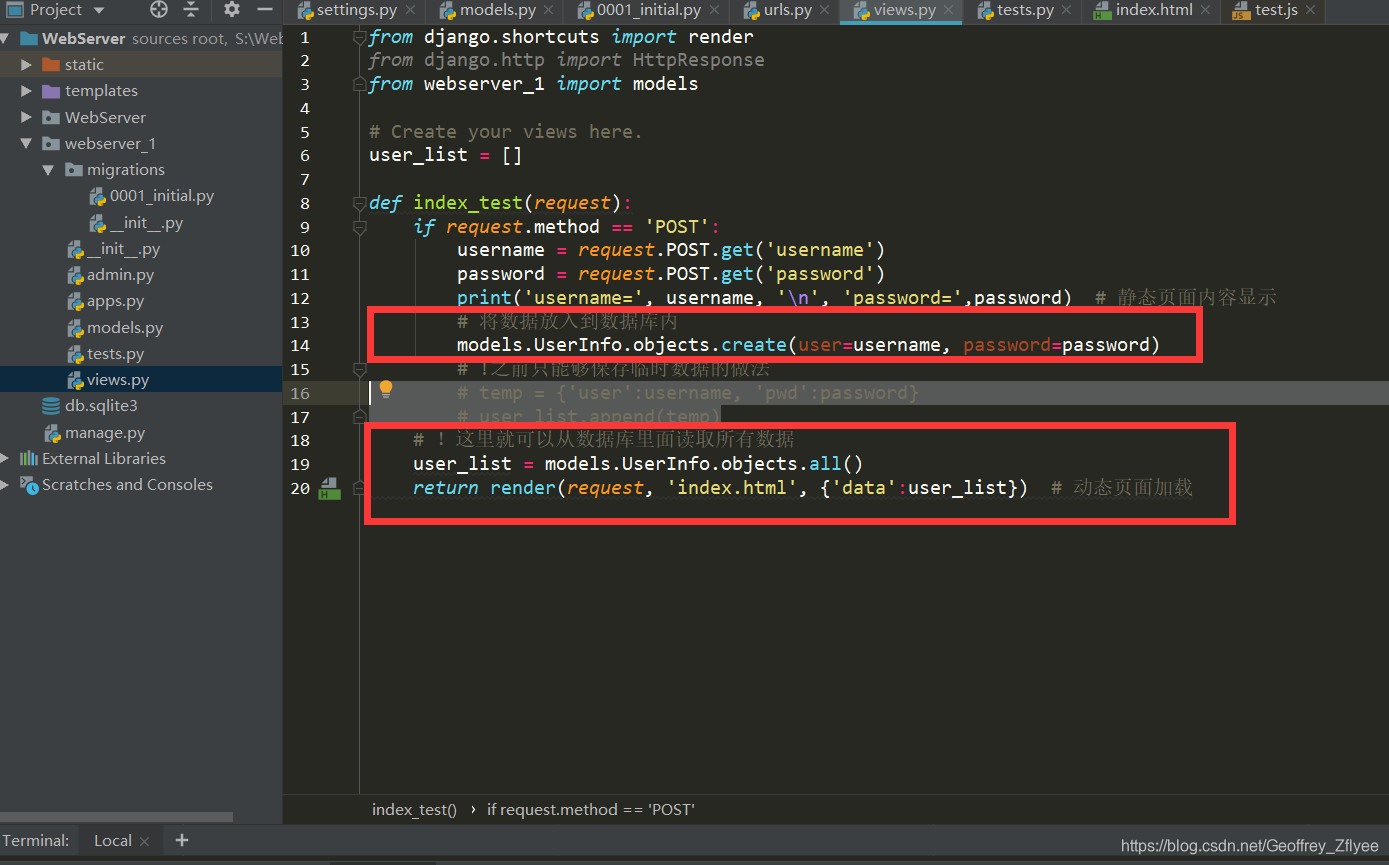Select manage.py in project tree
The height and width of the screenshot is (865, 1389).
[x=105, y=433]
